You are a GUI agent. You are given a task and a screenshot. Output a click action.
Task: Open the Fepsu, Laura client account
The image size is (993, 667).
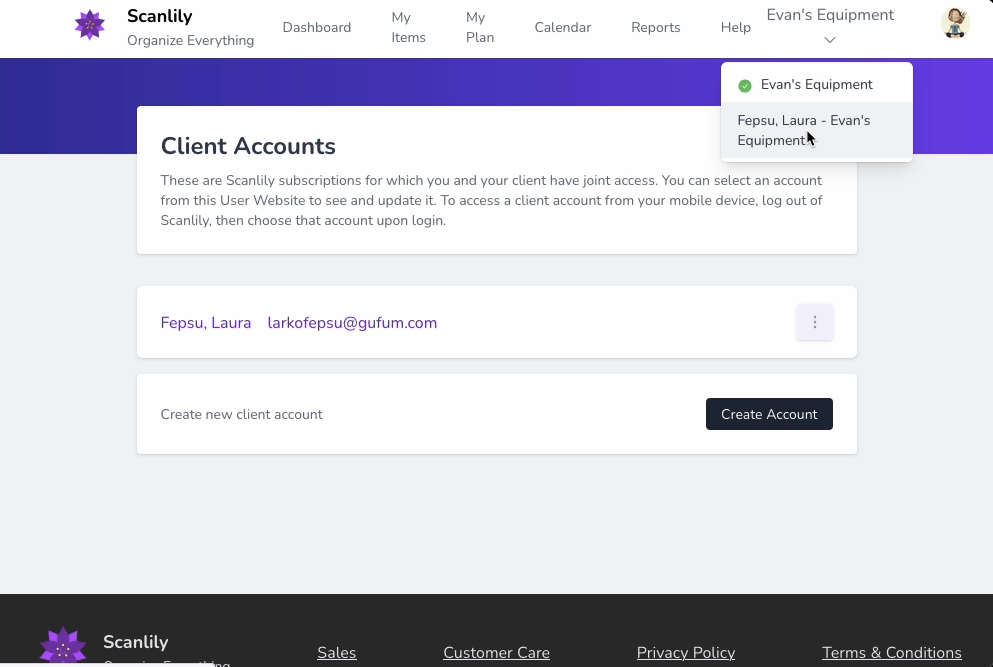(x=206, y=323)
